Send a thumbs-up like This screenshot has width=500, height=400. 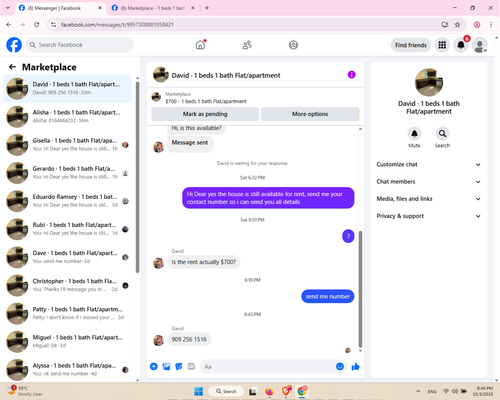pos(355,367)
